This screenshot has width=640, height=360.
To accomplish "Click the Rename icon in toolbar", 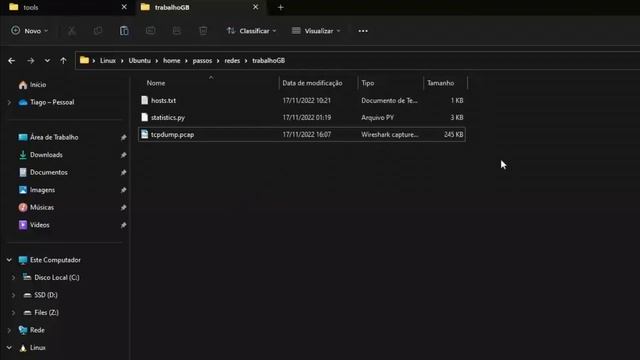I will pos(151,31).
